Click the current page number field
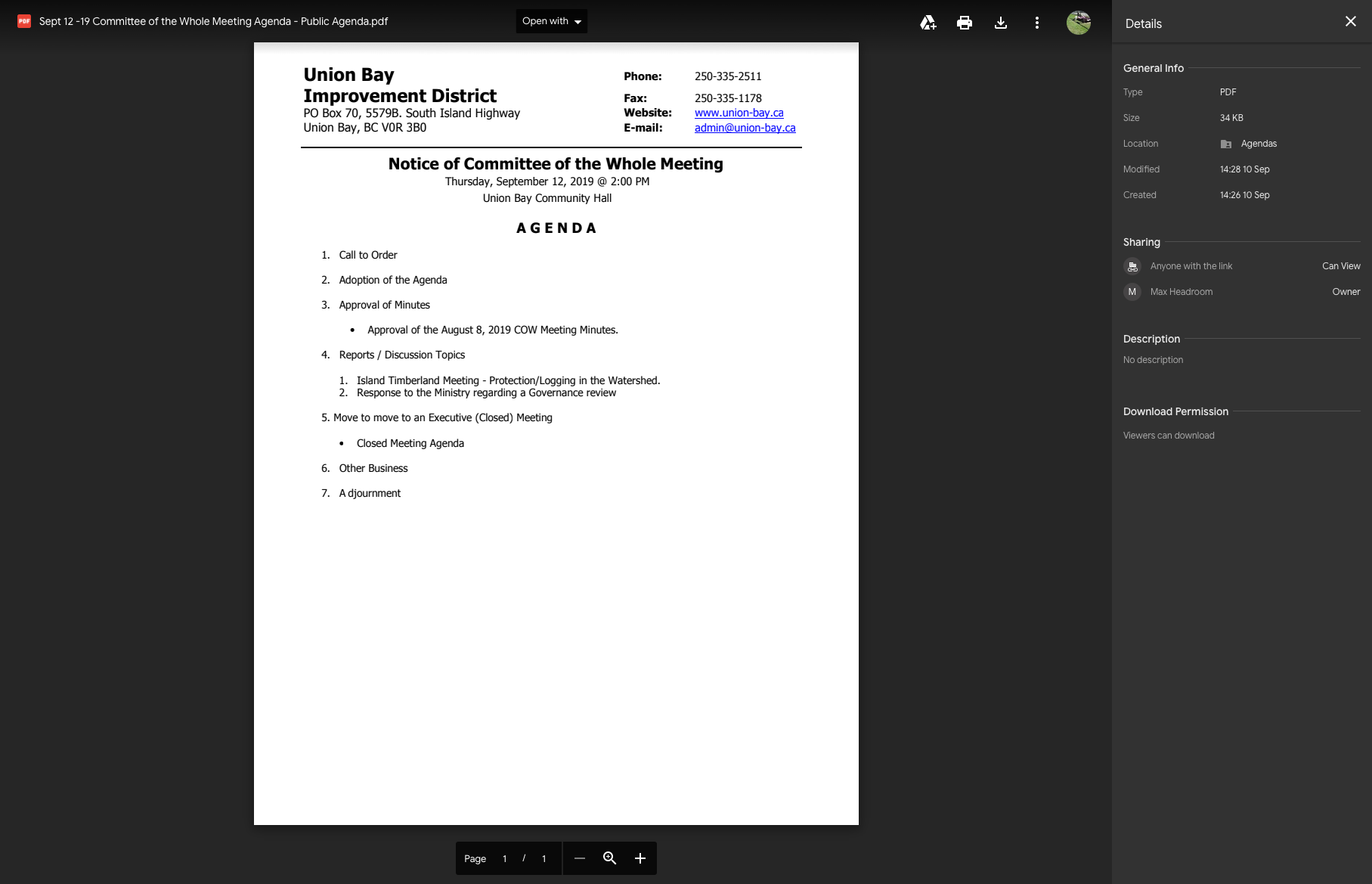Image resolution: width=1372 pixels, height=884 pixels. (x=504, y=859)
